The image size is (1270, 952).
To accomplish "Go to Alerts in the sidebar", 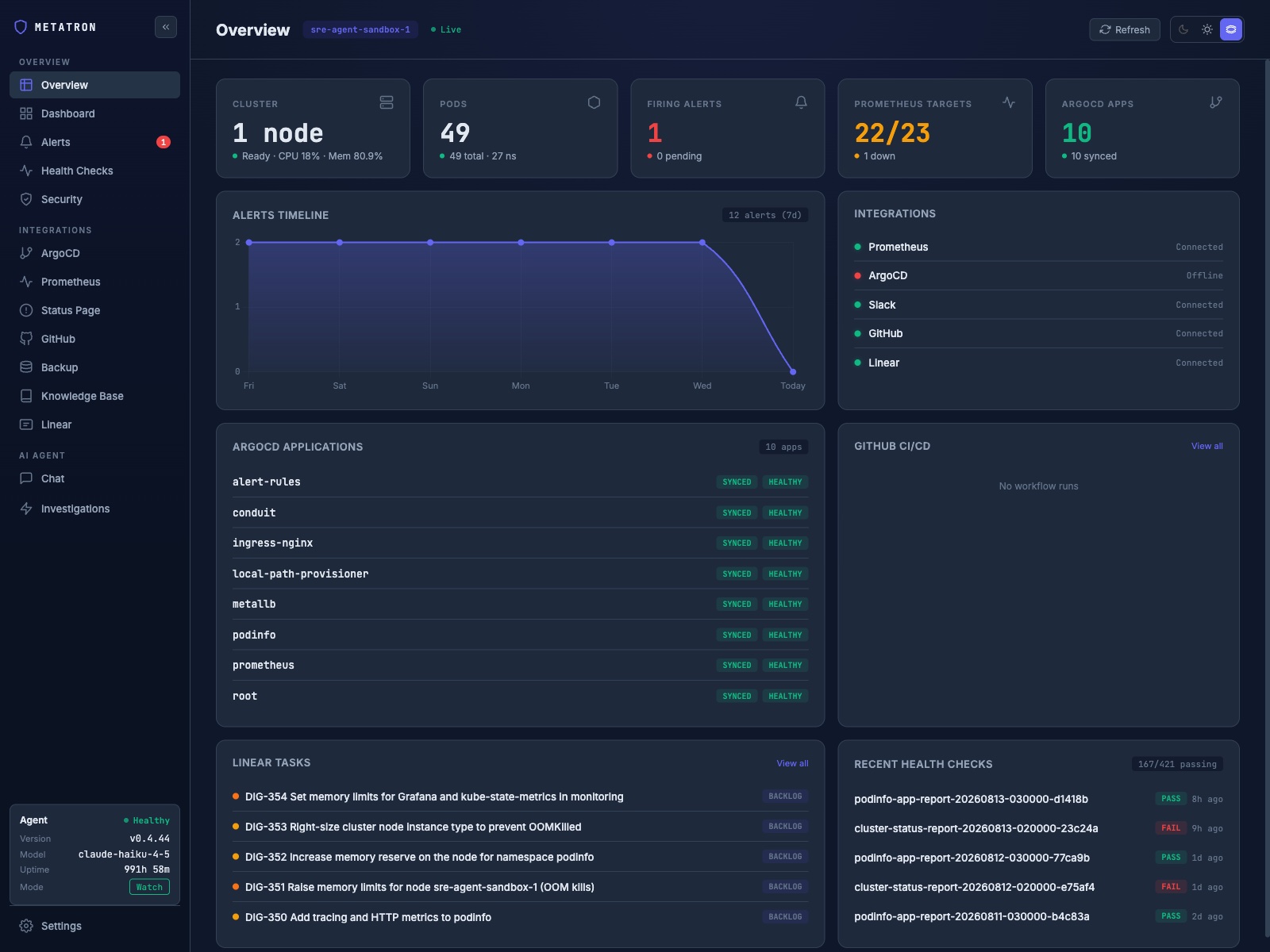I will pyautogui.click(x=94, y=142).
